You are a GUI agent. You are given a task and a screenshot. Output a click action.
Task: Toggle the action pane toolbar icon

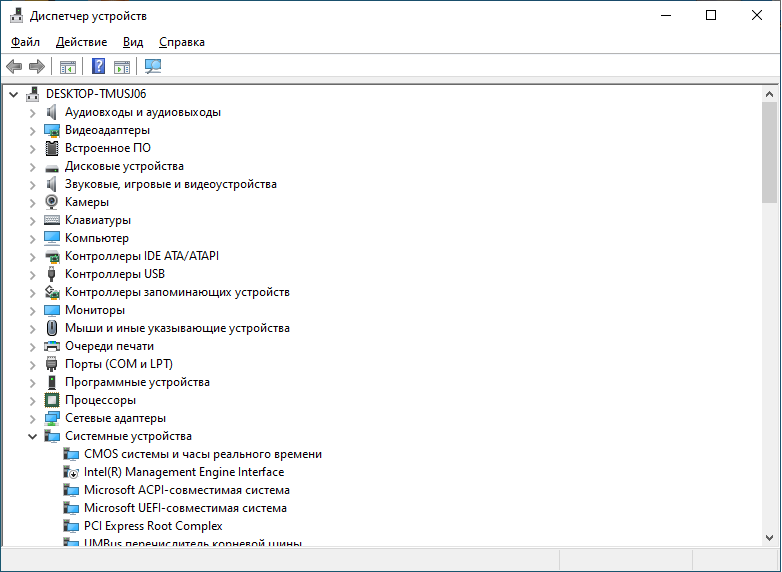122,66
